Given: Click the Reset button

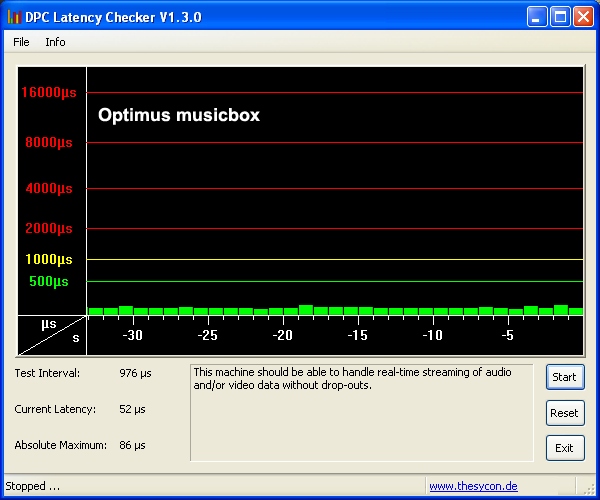Looking at the screenshot, I should 565,413.
